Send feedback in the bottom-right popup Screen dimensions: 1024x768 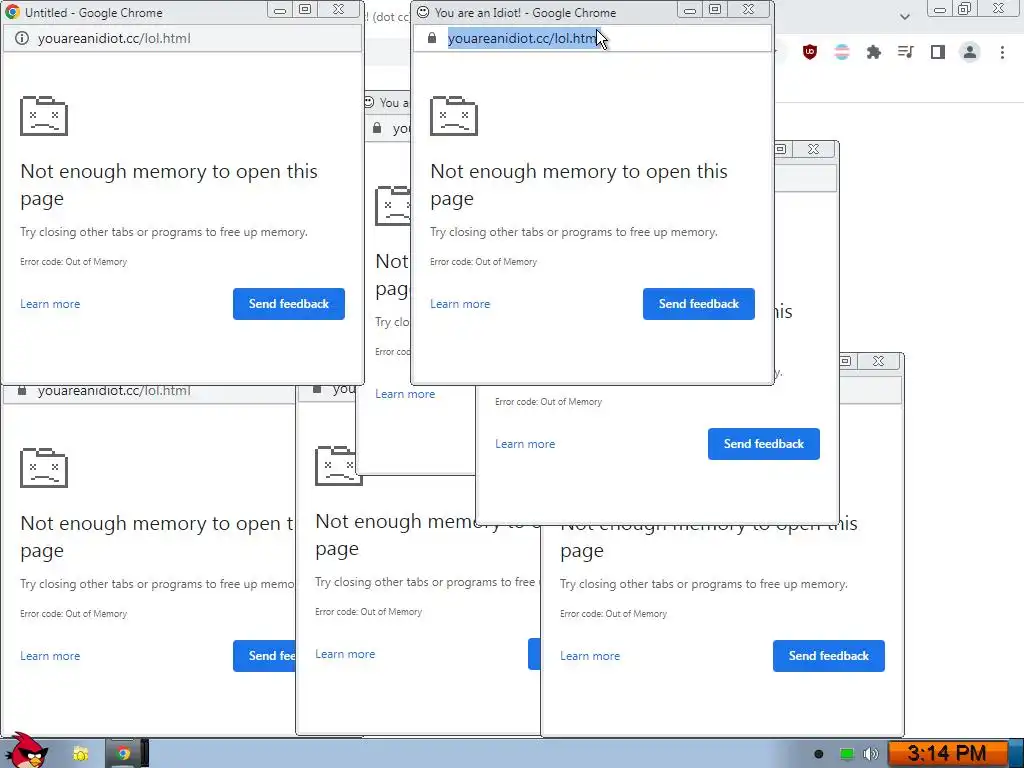coord(829,656)
